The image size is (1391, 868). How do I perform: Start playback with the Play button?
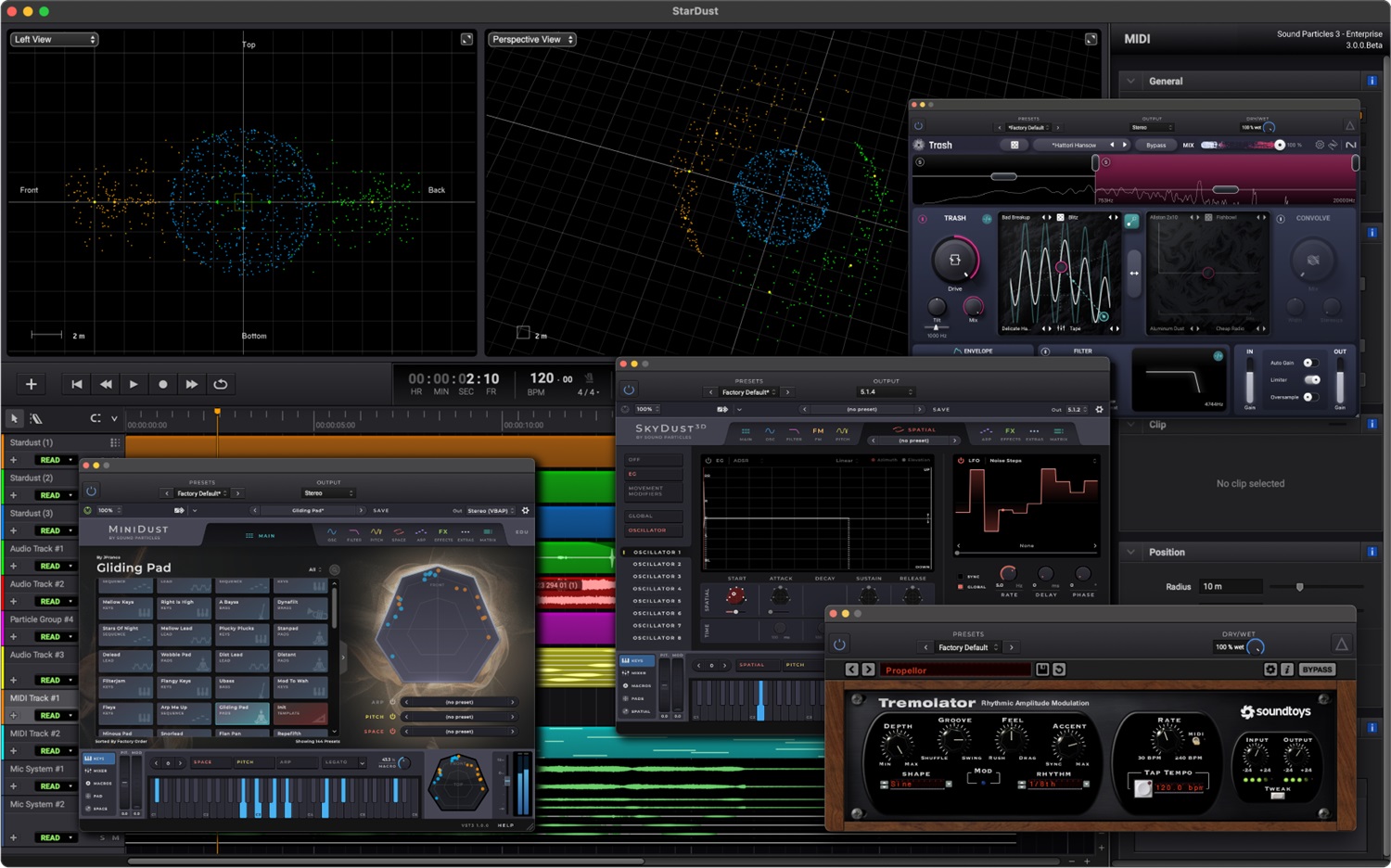pyautogui.click(x=134, y=384)
